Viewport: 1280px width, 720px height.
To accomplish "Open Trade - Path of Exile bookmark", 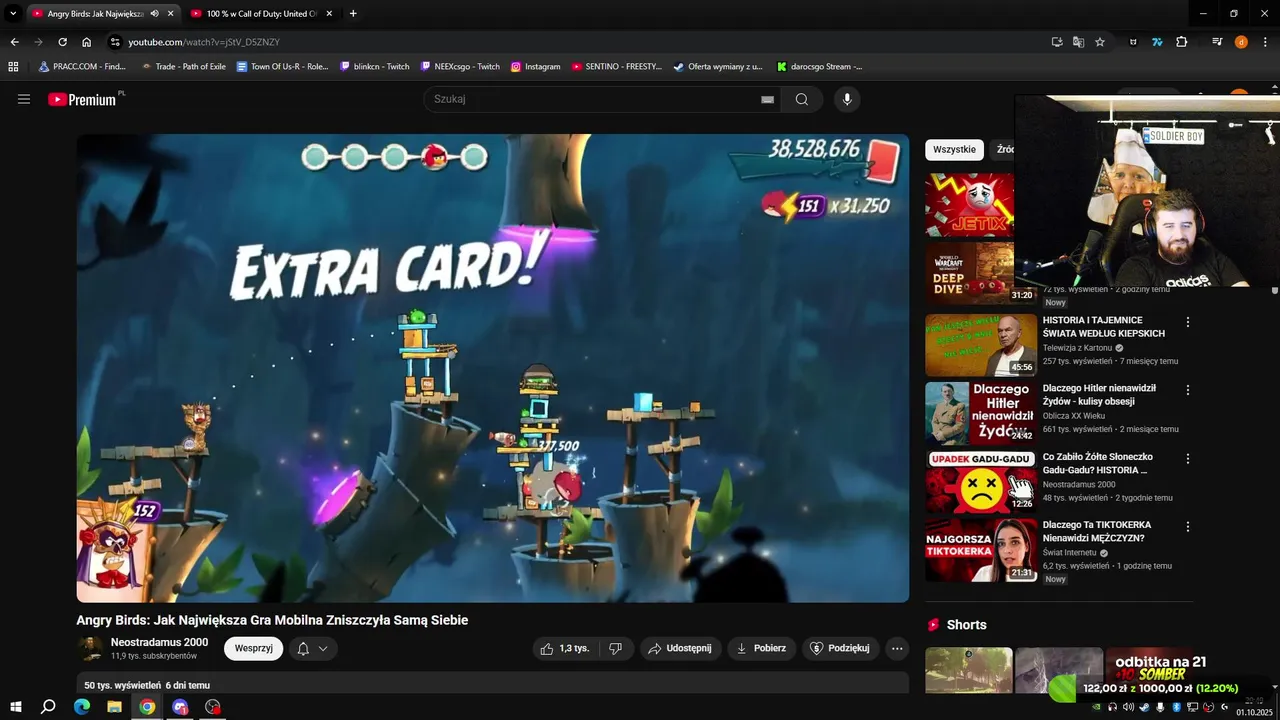I will click(183, 67).
